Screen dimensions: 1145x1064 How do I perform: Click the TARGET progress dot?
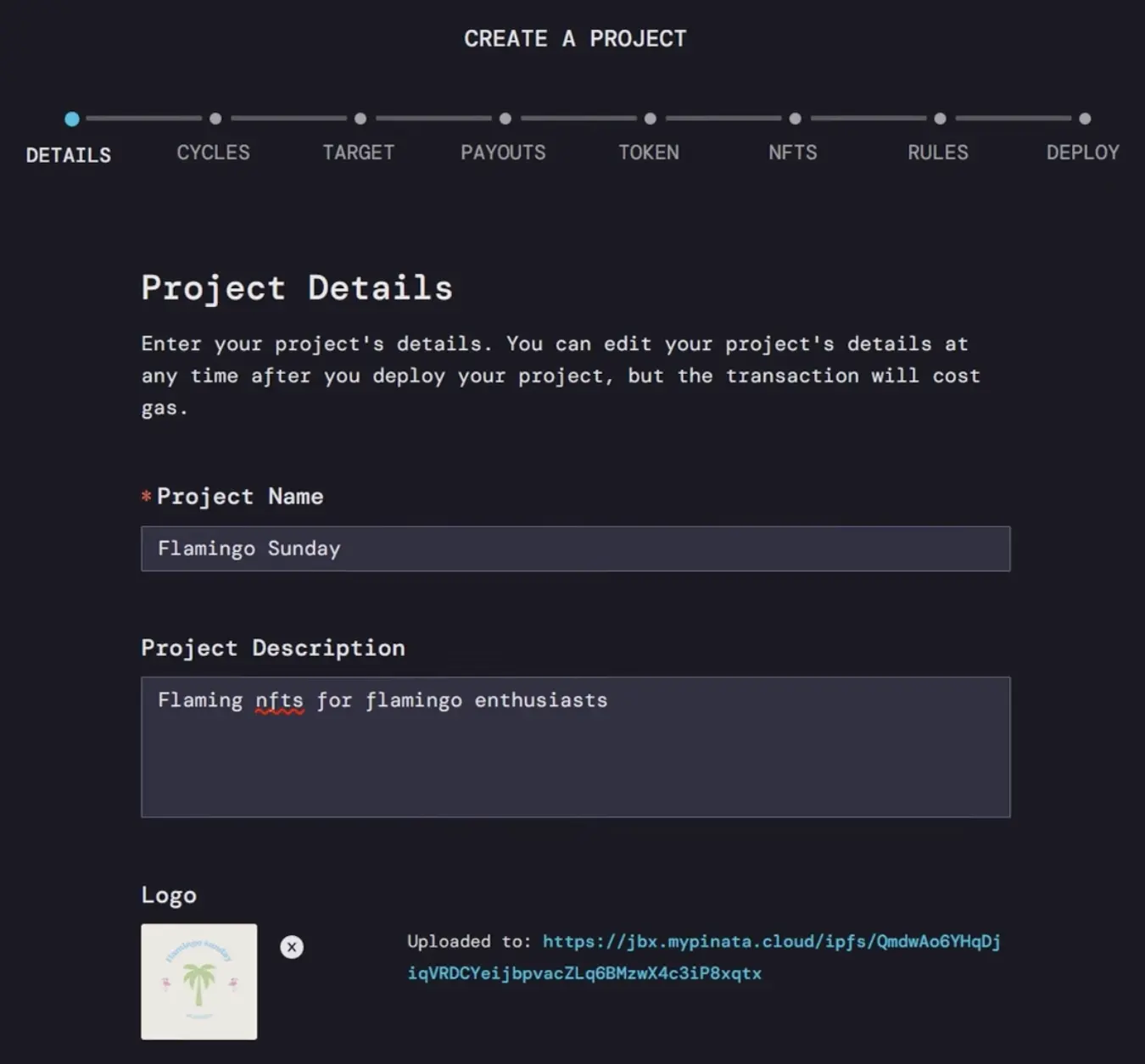(360, 119)
